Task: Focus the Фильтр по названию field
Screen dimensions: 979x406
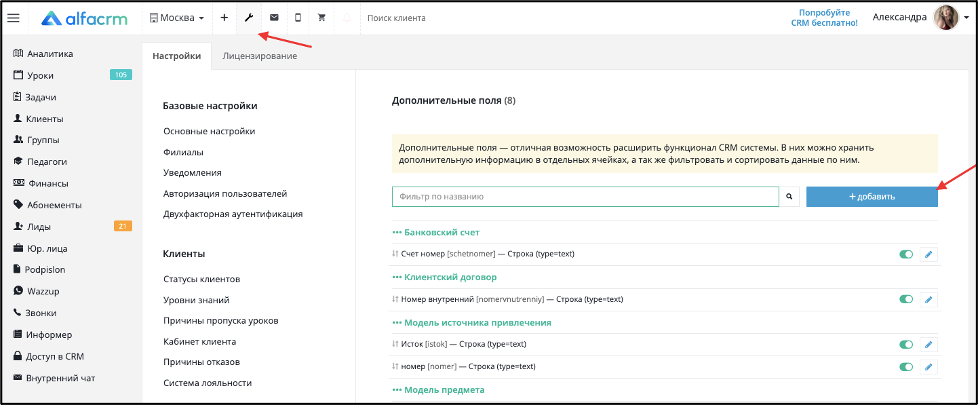Action: tap(586, 196)
